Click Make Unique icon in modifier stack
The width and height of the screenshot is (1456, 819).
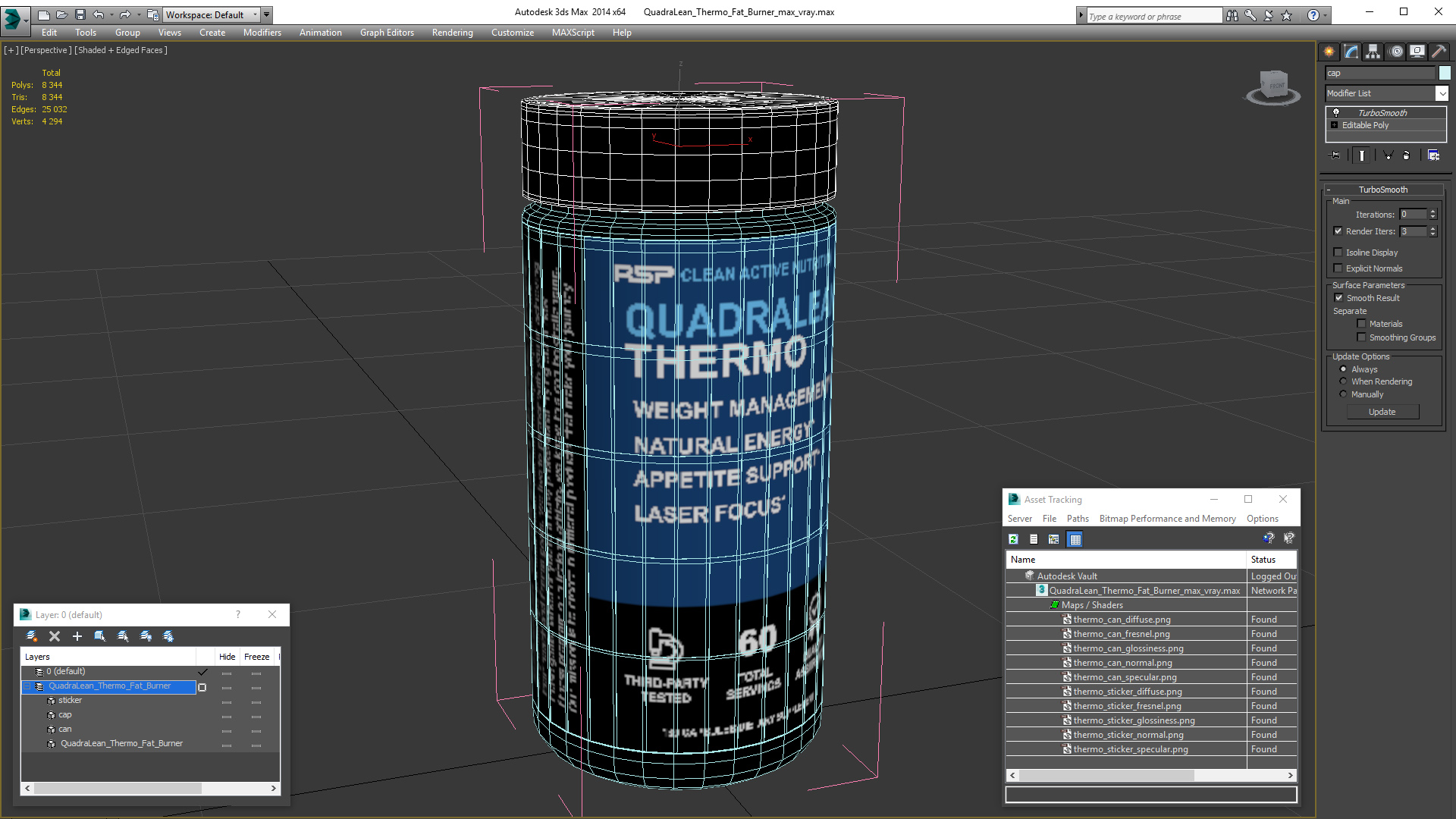point(1388,155)
